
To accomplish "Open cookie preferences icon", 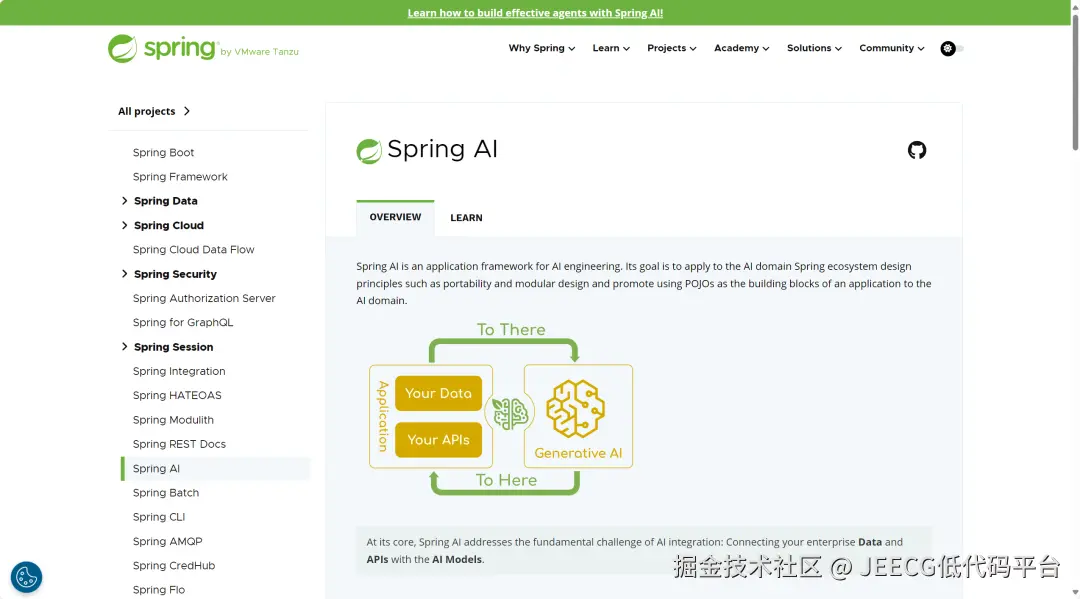I will pos(26,577).
